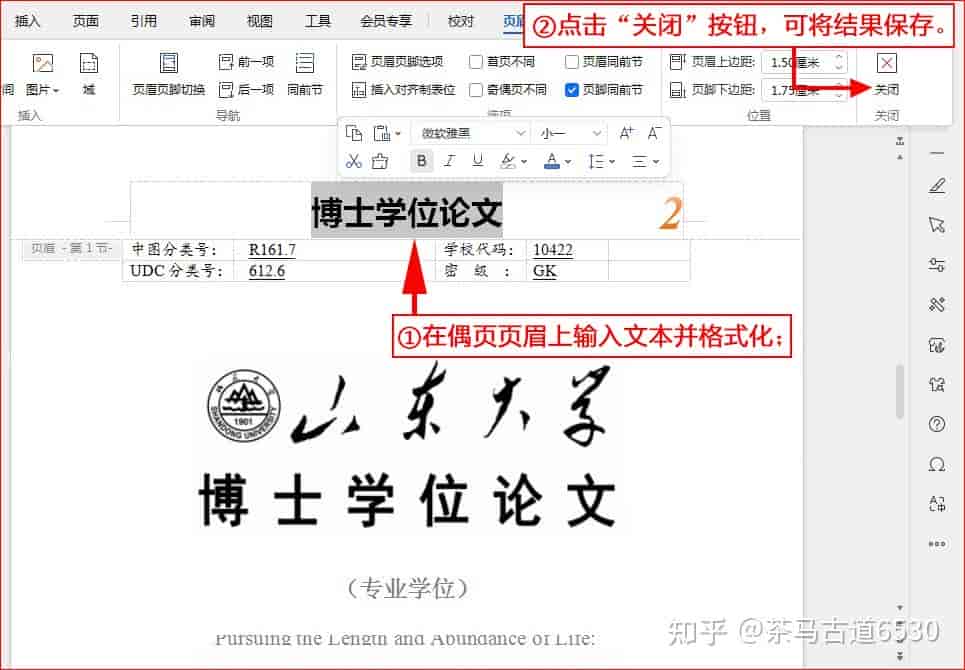Show more sidebar tools via three dots
The height and width of the screenshot is (670, 965).
click(x=937, y=544)
